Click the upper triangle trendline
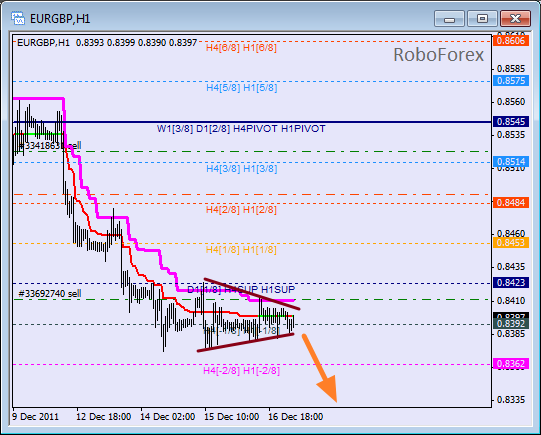Viewport: 541px width, 435px height. point(252,294)
